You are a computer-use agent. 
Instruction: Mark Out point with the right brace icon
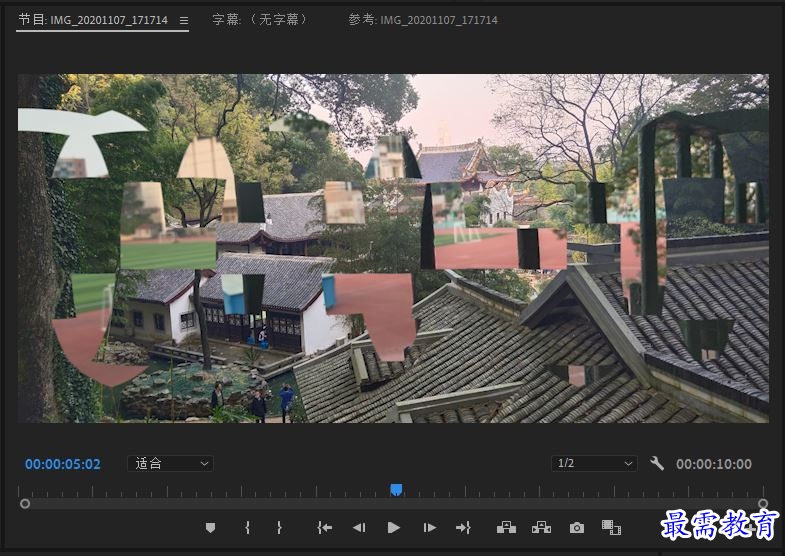pos(279,527)
